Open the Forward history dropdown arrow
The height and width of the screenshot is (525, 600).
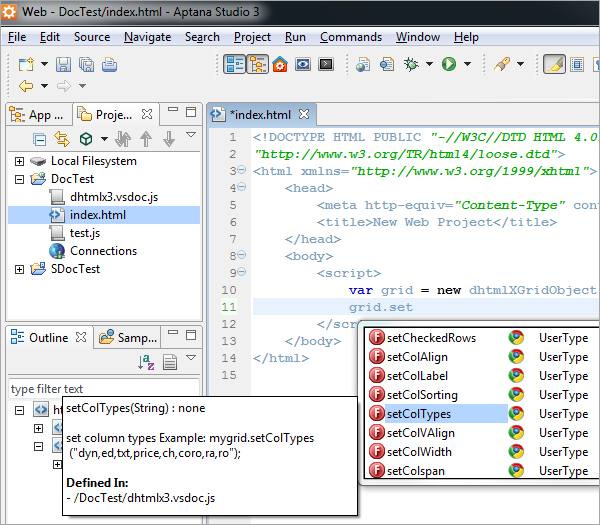tap(82, 86)
